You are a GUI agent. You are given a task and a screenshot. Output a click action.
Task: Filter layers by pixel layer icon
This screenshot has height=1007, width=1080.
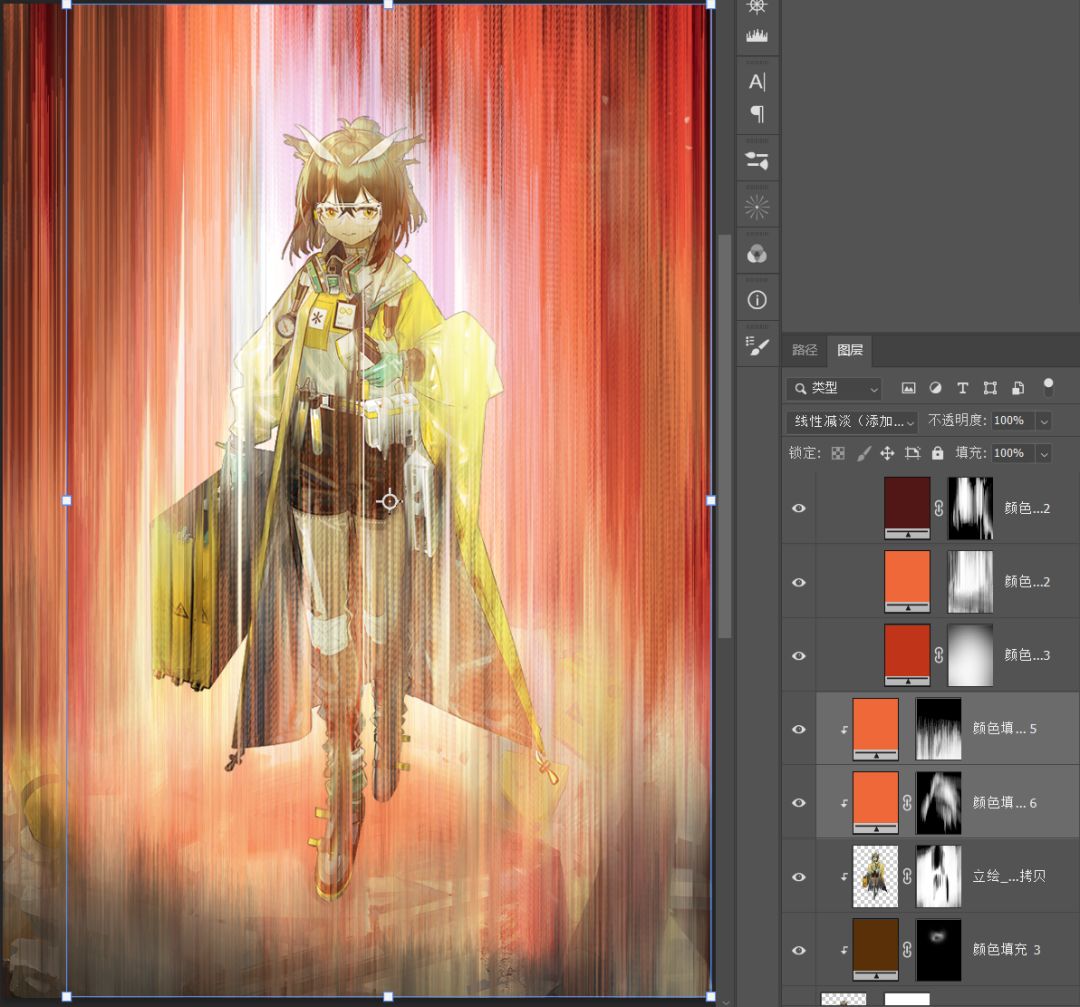(908, 388)
